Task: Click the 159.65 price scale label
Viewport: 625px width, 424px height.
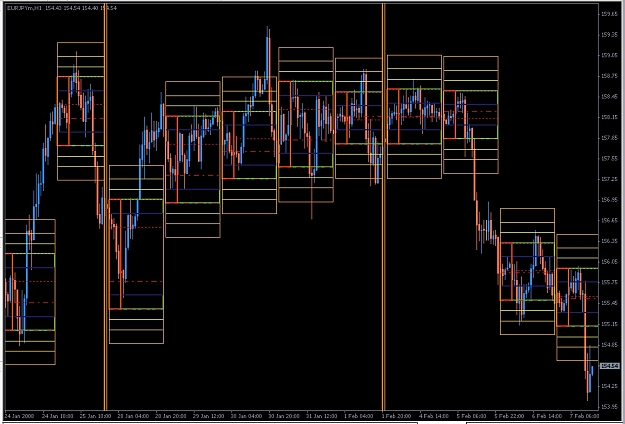Action: tap(611, 14)
